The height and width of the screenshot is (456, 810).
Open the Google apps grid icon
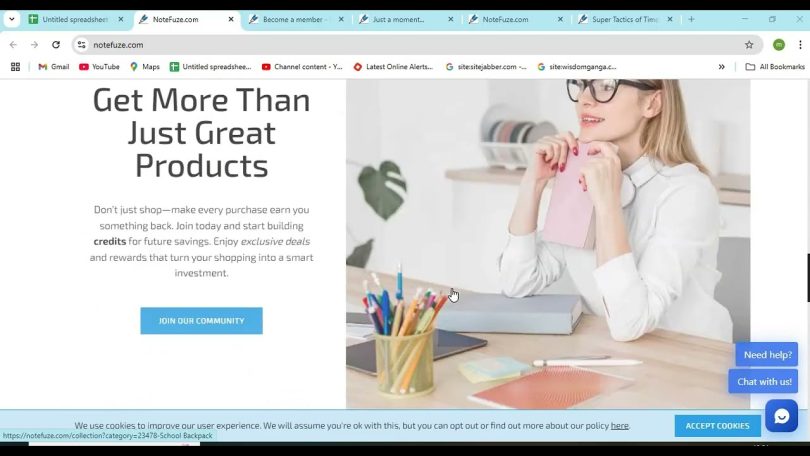pos(15,67)
